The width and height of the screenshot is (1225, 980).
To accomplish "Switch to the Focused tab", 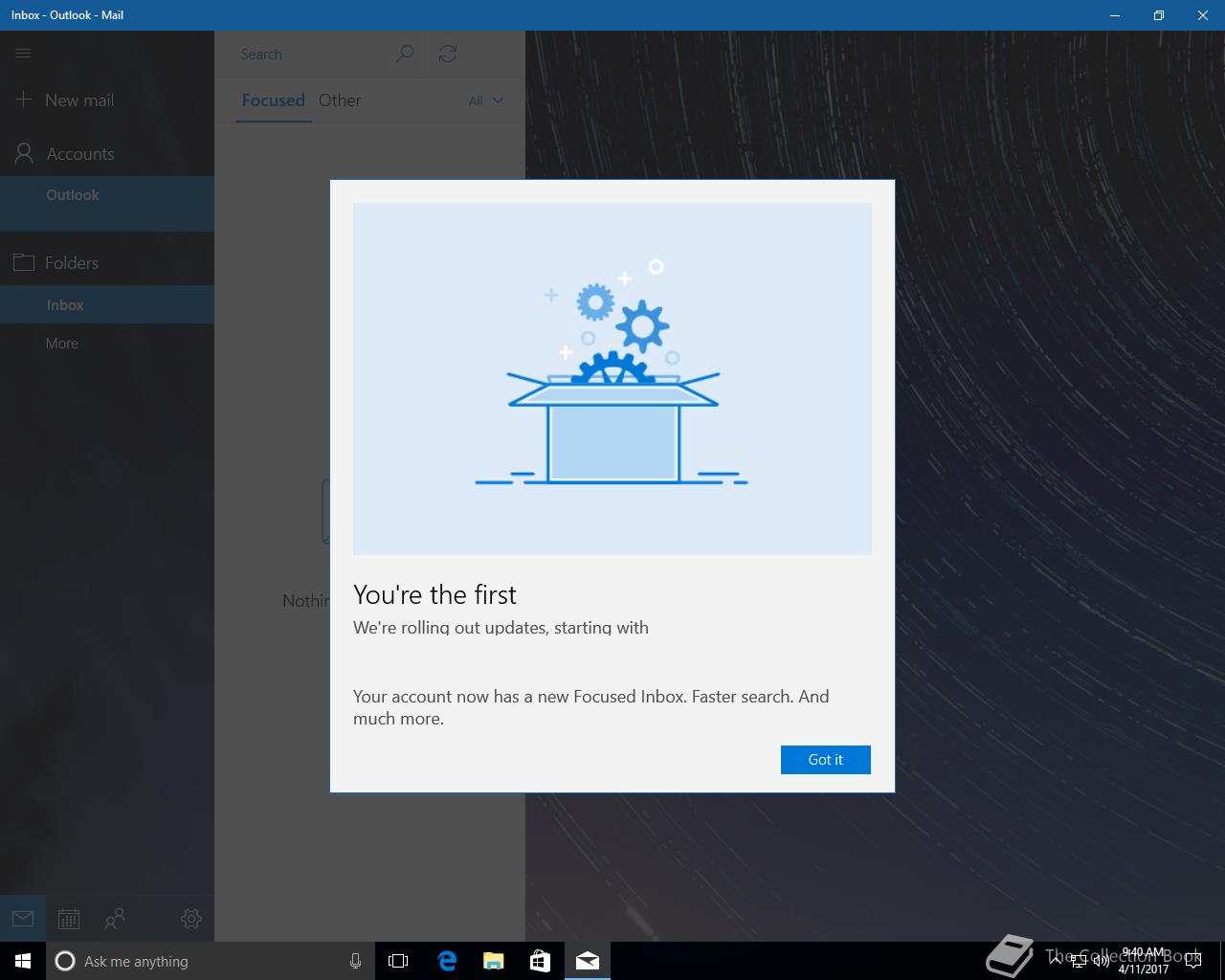I will [x=273, y=100].
